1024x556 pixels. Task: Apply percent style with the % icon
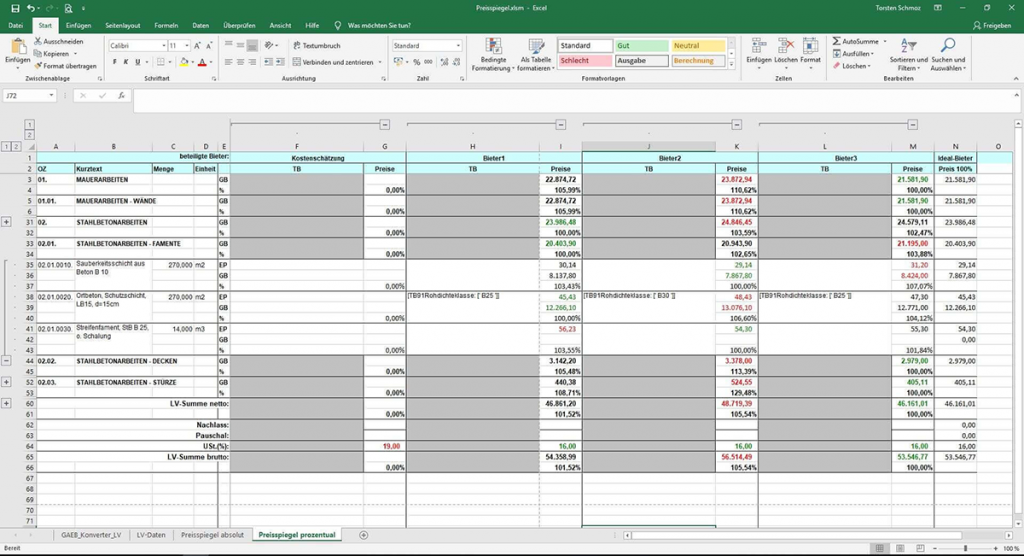416,62
